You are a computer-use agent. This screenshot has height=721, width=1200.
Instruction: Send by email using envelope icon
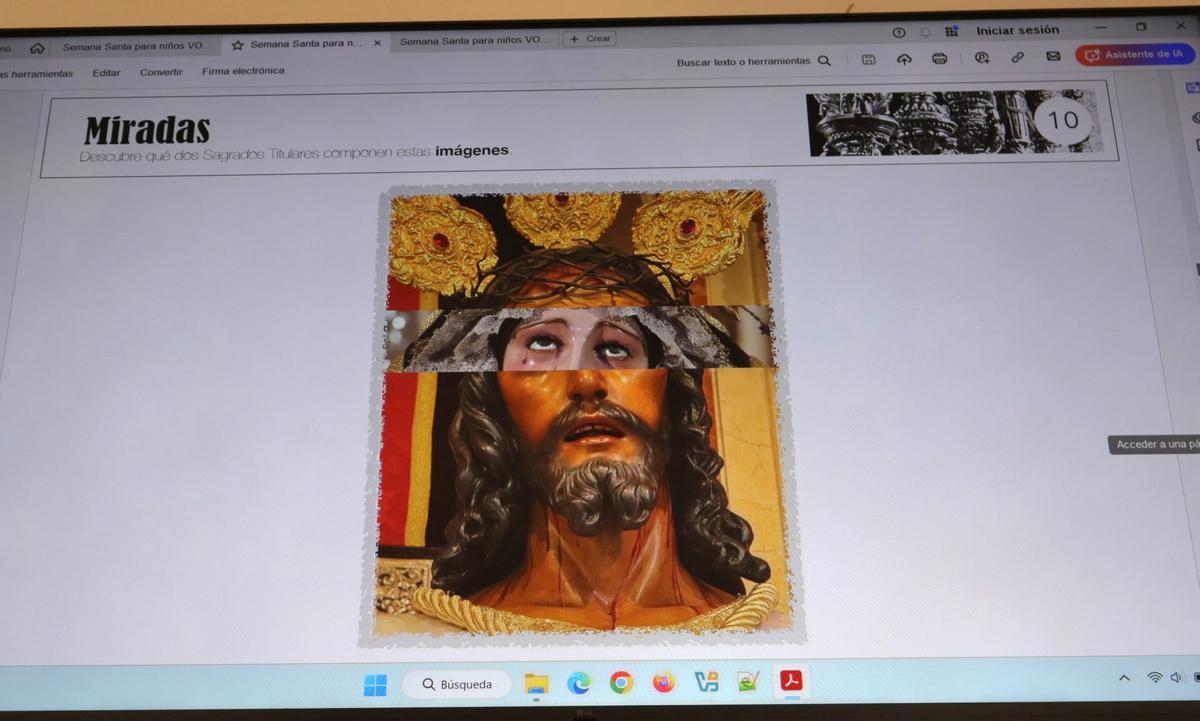1053,56
